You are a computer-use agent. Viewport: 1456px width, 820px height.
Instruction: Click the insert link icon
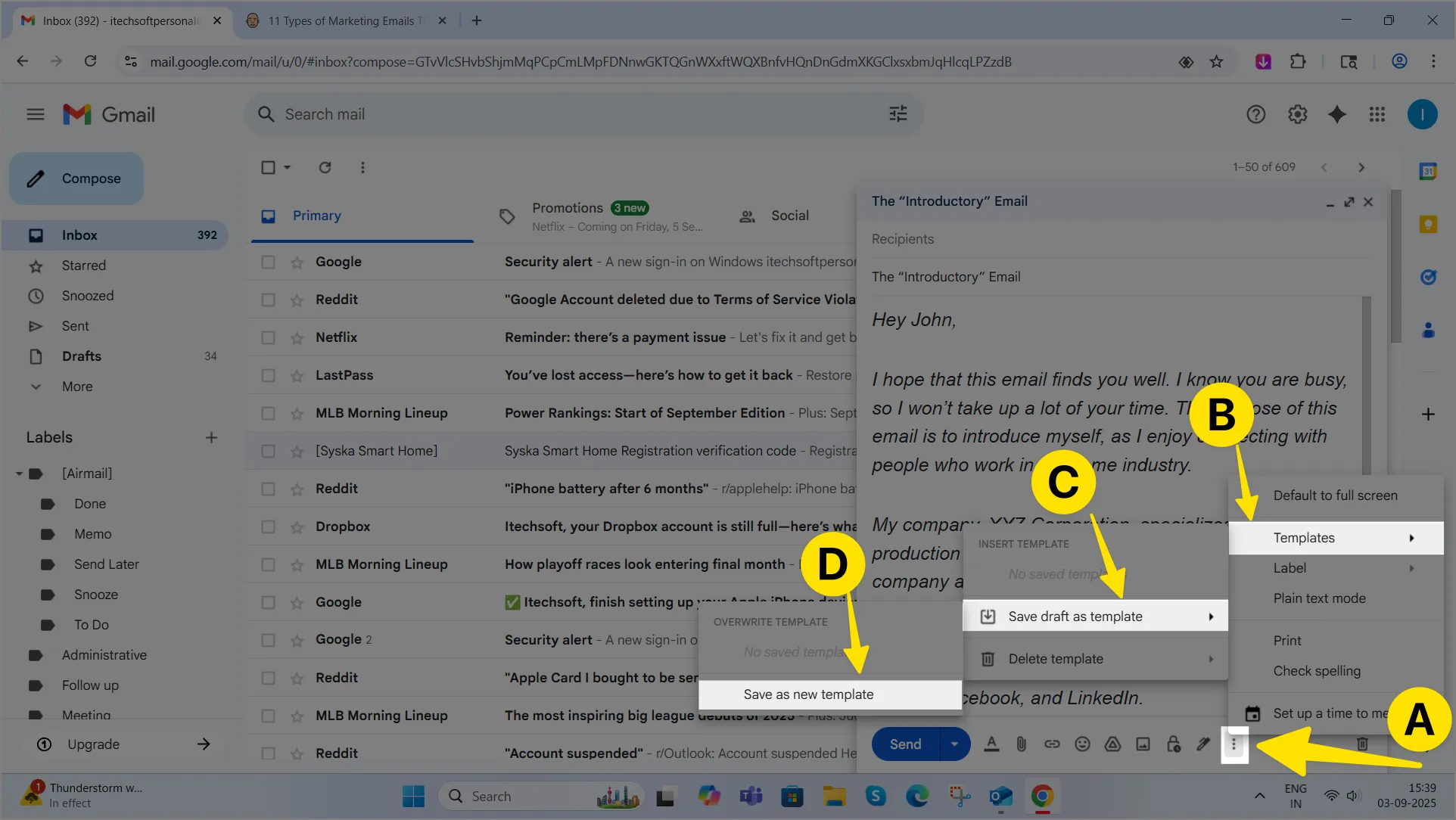point(1052,744)
